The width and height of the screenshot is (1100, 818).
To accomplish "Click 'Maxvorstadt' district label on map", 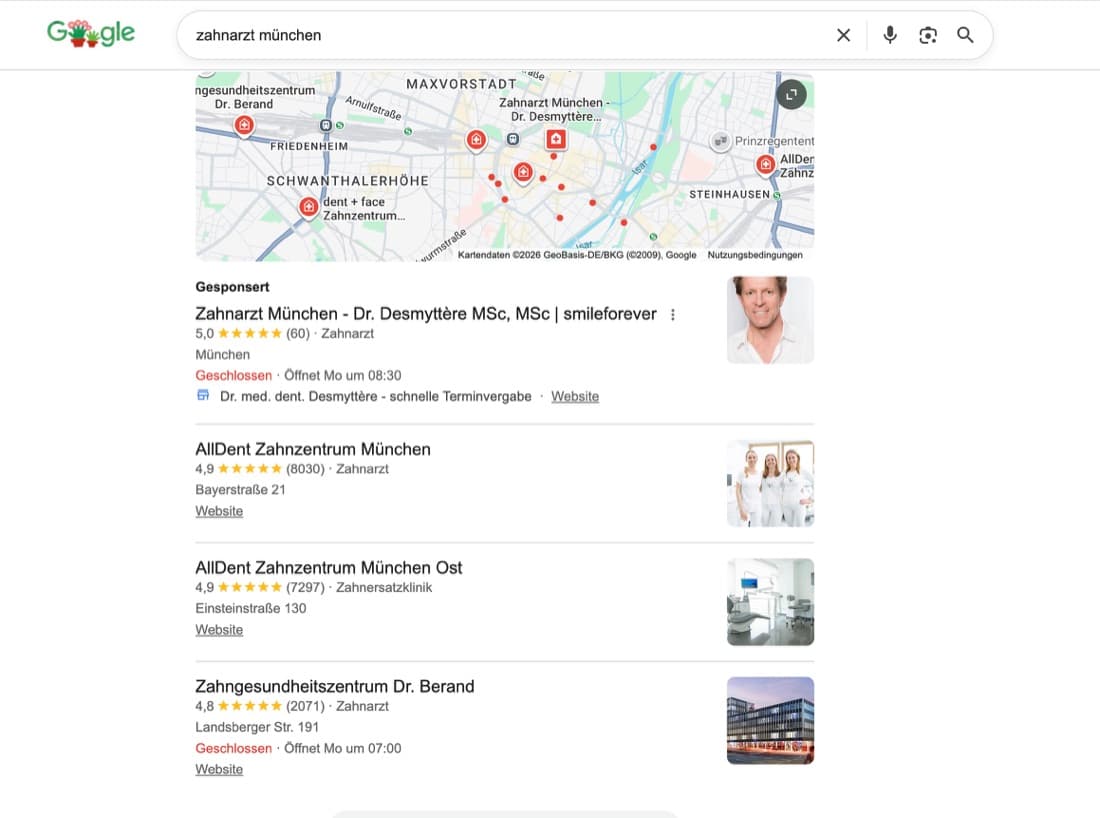I will pos(462,84).
